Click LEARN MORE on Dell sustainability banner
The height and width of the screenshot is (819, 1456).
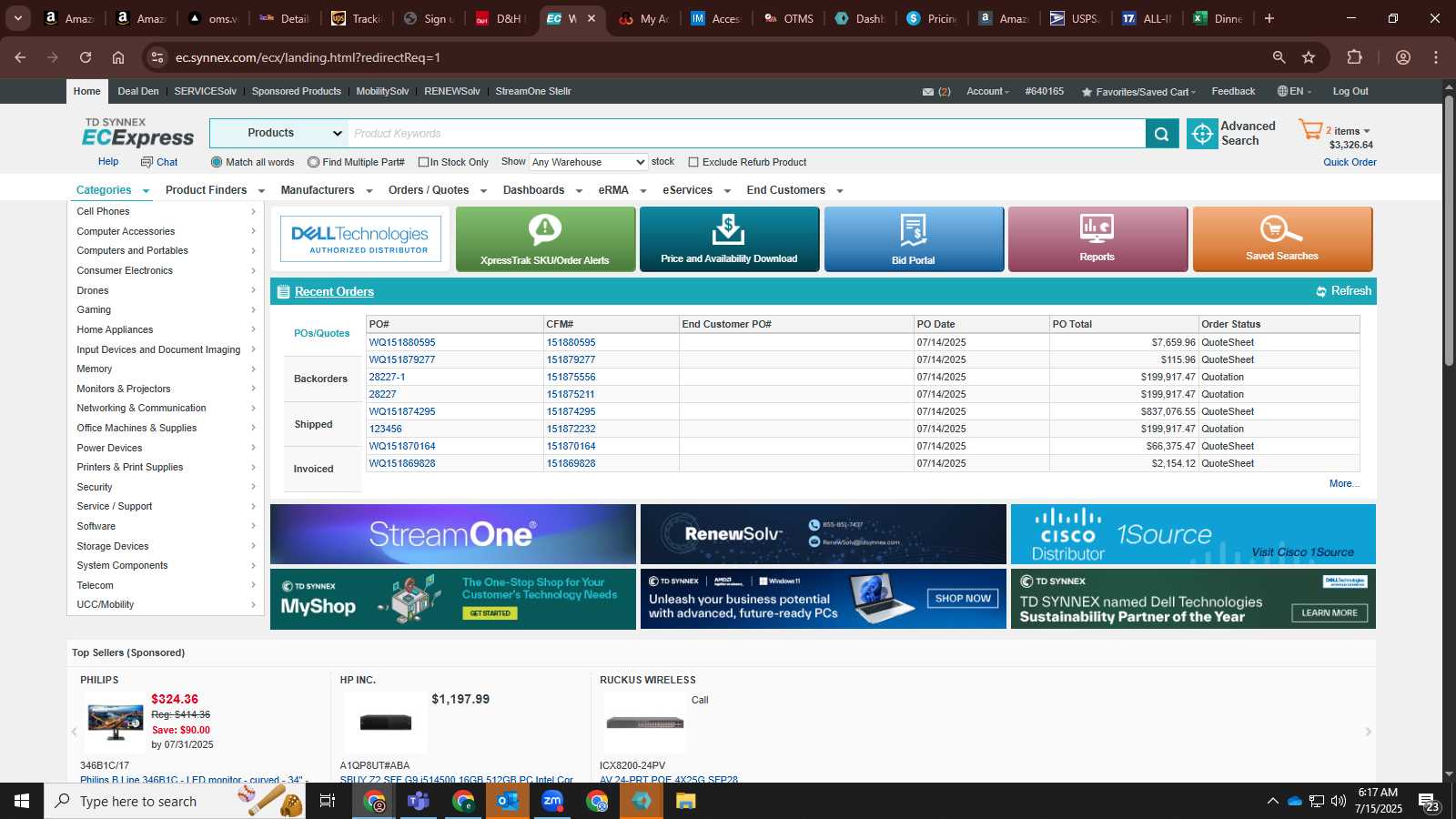tap(1330, 613)
